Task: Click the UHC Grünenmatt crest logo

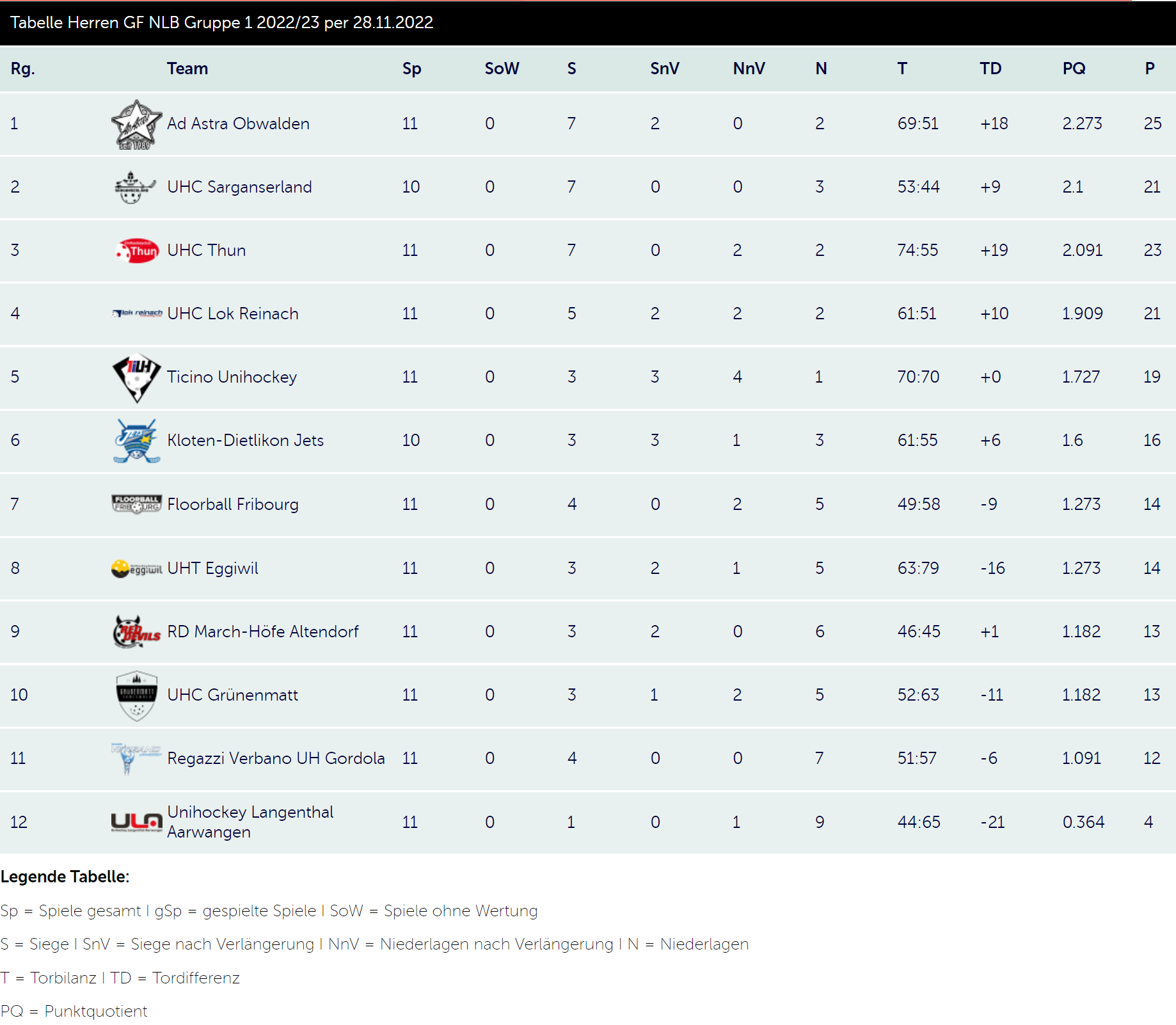Action: [x=136, y=695]
